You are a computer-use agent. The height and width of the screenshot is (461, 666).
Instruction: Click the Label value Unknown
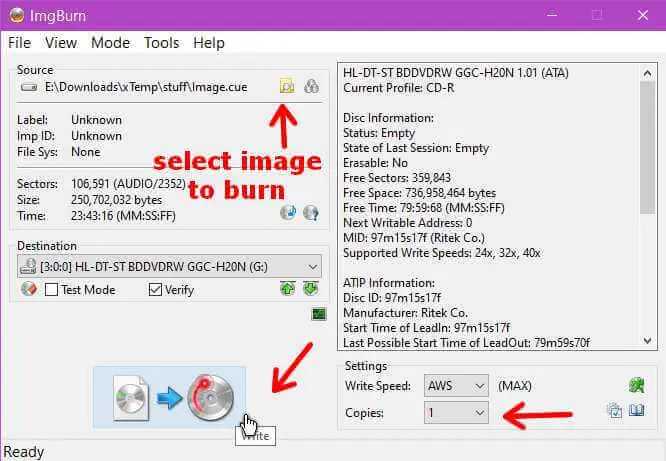pyautogui.click(x=96, y=120)
